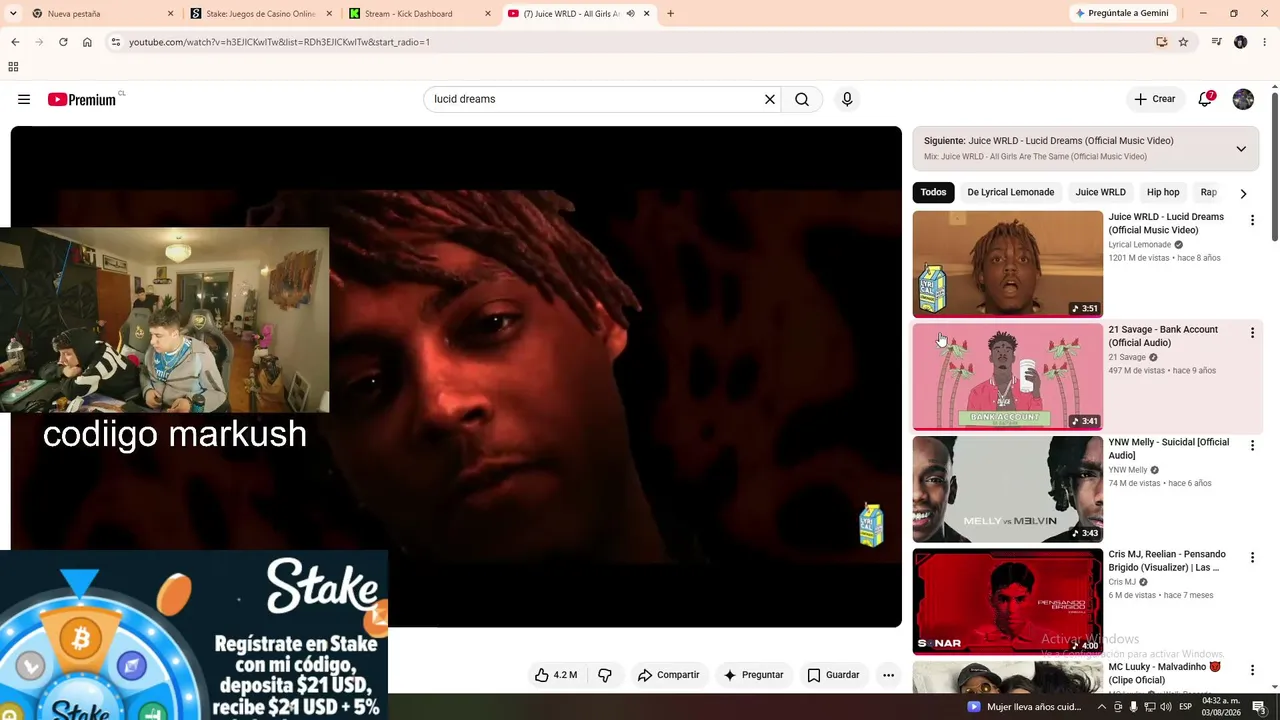Viewport: 1280px width, 720px height.
Task: Expand the Mix playlist panel chevron
Action: [x=1241, y=149]
